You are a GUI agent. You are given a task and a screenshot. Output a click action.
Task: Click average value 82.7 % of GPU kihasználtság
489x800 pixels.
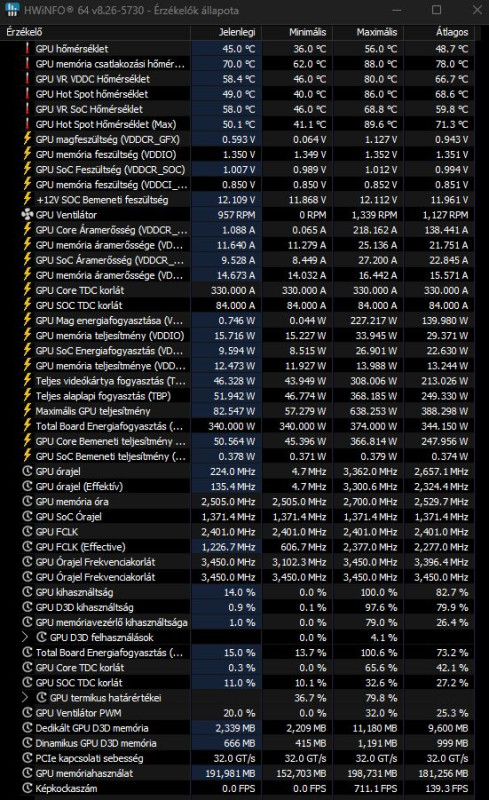tap(452, 592)
